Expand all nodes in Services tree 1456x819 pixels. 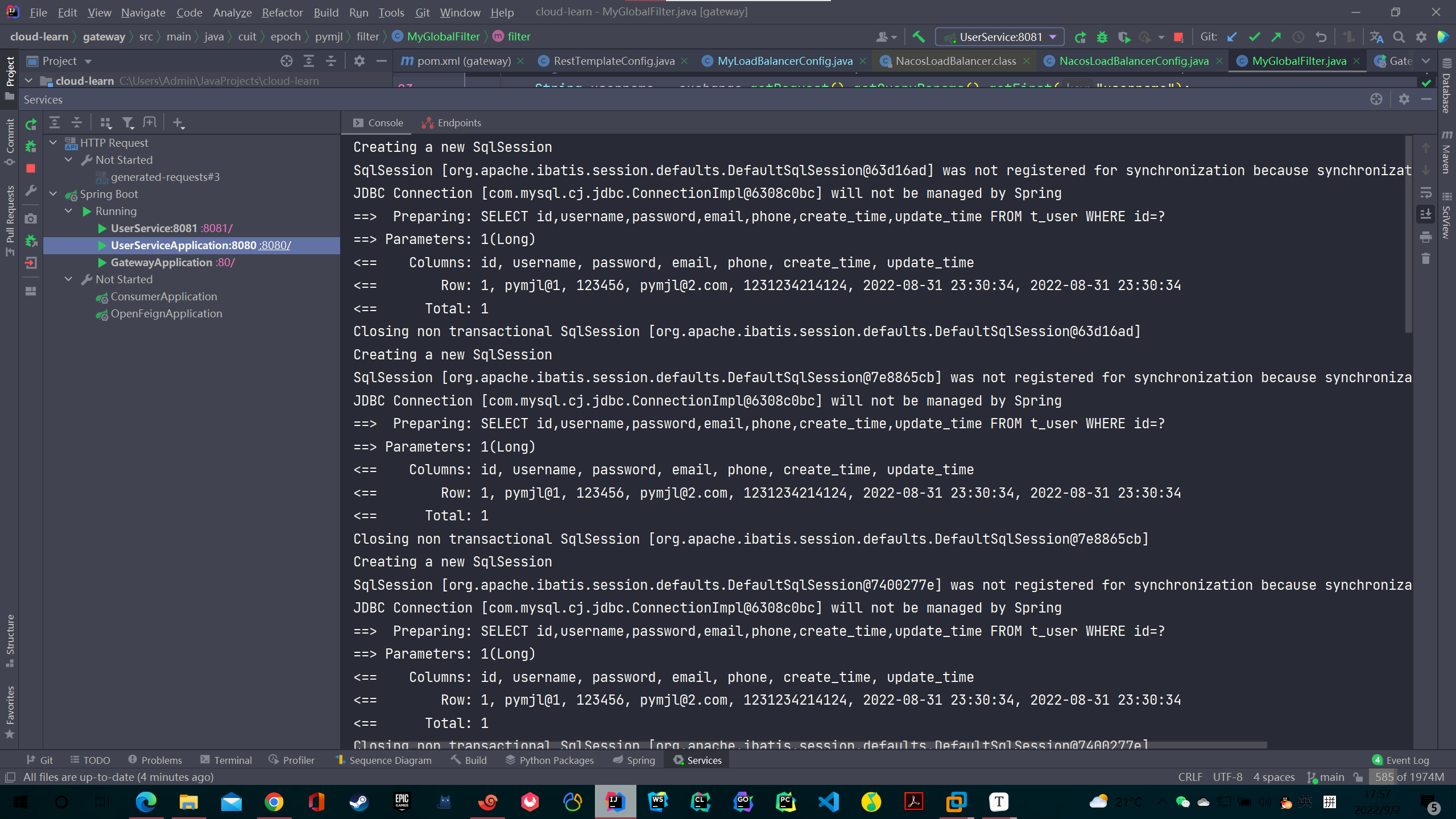click(55, 122)
